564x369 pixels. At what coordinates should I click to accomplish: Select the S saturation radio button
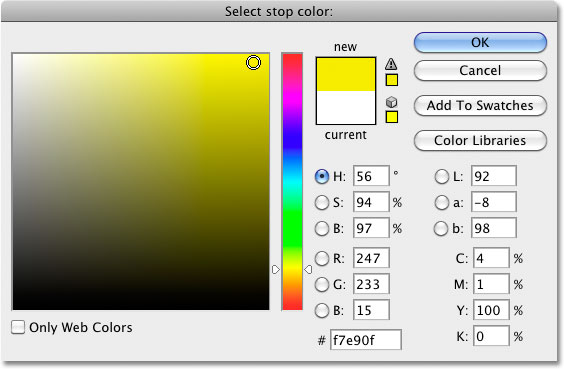(322, 202)
